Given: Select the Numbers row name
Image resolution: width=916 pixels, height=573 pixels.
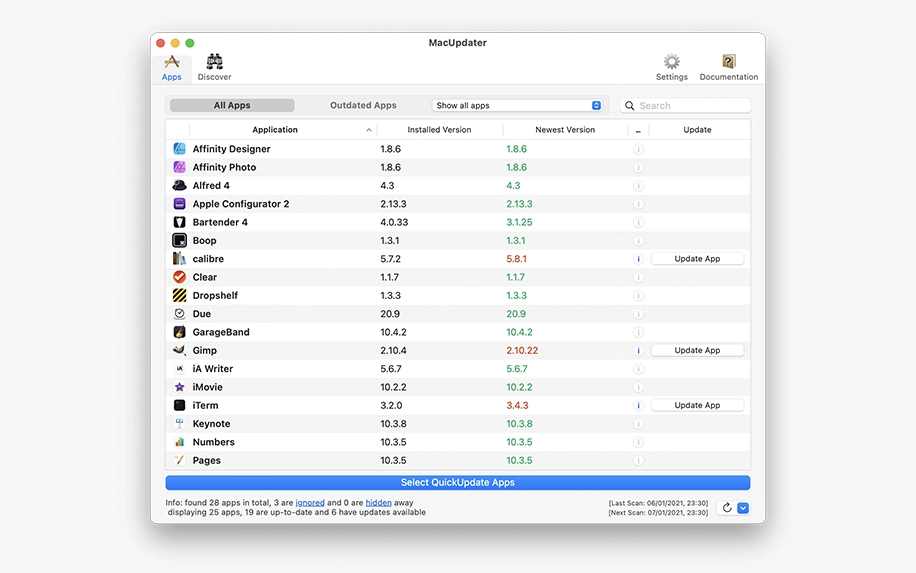Looking at the screenshot, I should (214, 442).
